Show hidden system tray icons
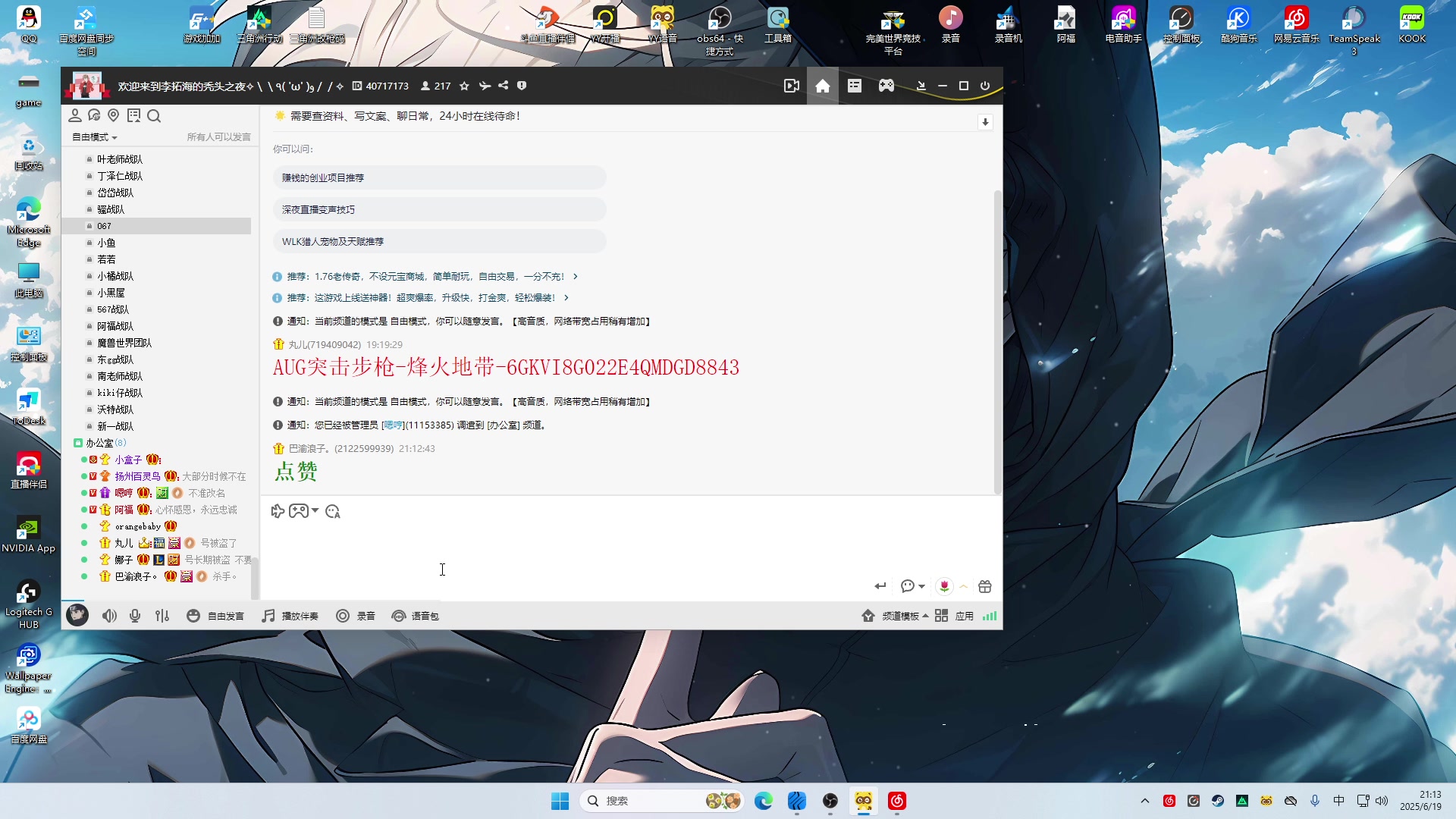Viewport: 1456px width, 819px height. click(1145, 801)
